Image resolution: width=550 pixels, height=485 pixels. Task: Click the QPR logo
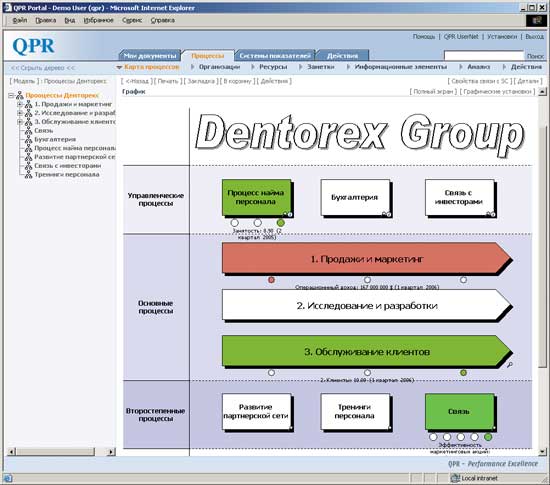pyautogui.click(x=33, y=46)
